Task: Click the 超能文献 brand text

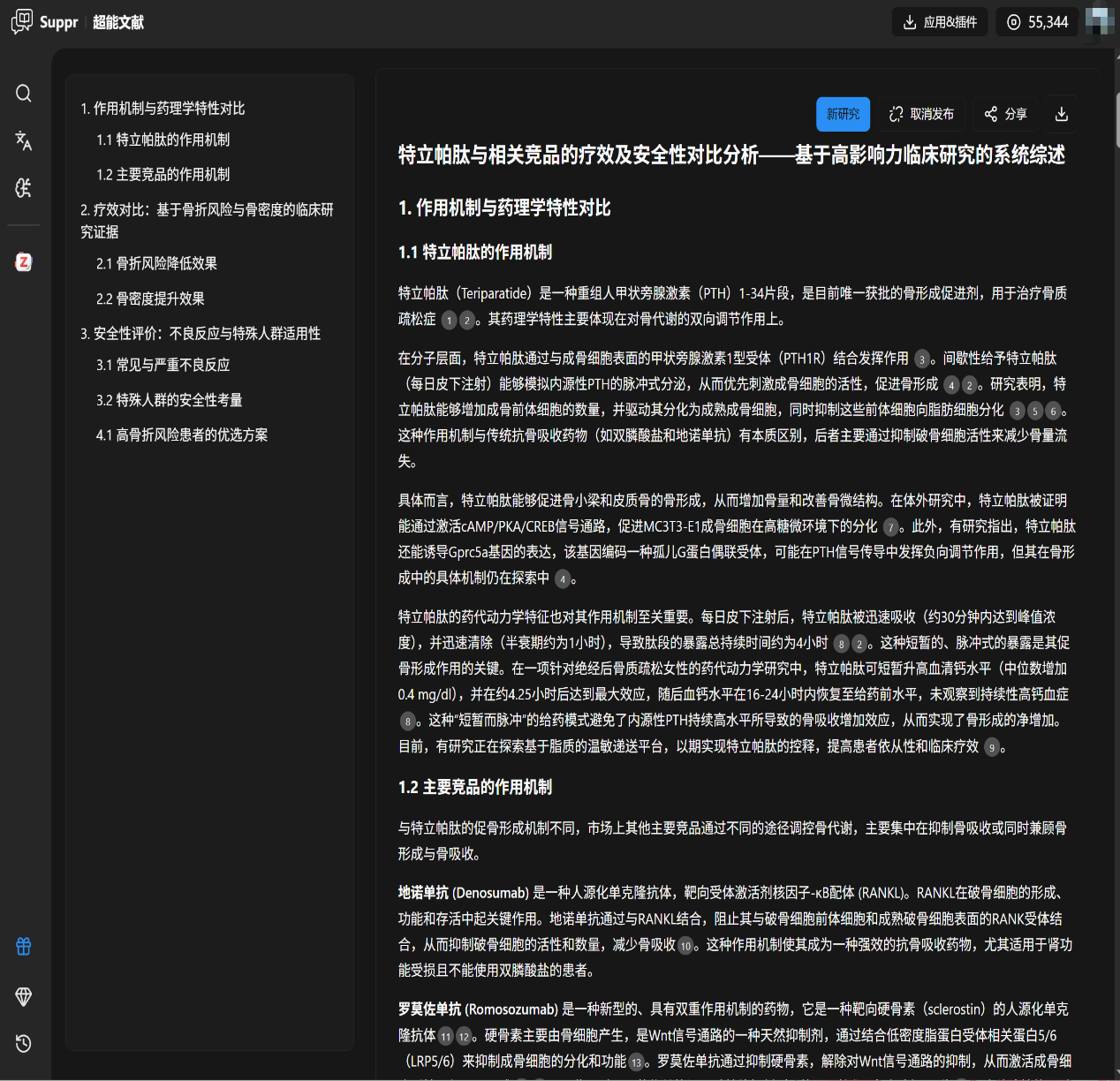Action: 118,22
